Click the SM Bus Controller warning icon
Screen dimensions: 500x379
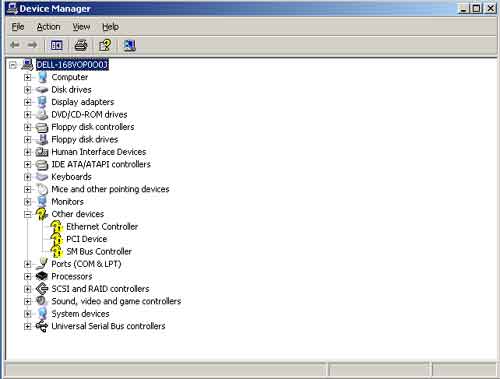pyautogui.click(x=56, y=252)
